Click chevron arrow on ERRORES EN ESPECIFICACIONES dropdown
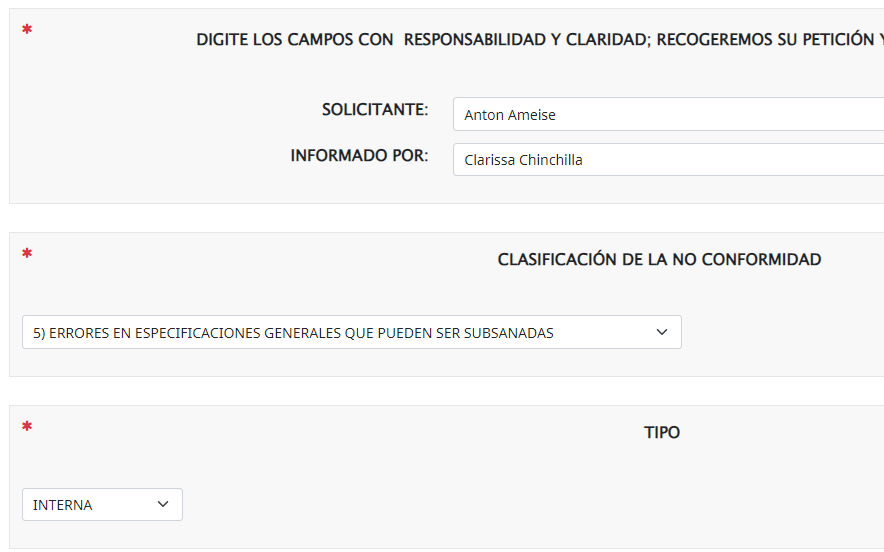884x552 pixels. point(661,333)
